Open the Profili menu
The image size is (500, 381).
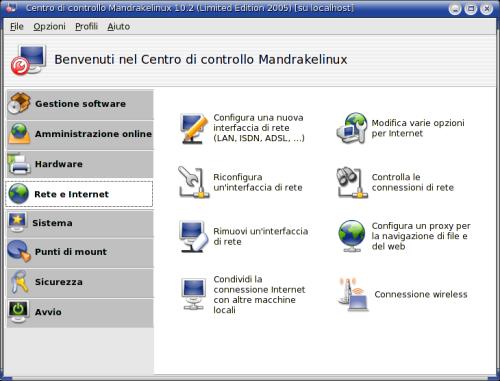[86, 26]
